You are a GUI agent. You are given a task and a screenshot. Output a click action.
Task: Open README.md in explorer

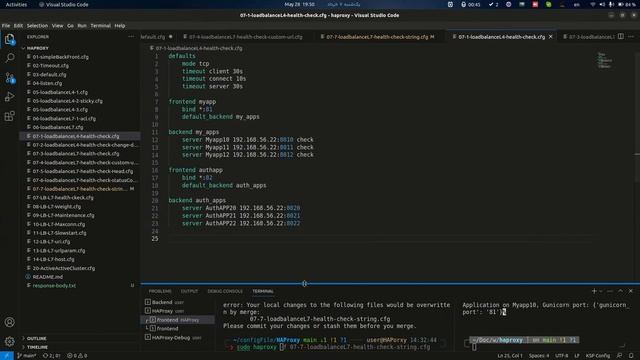pos(48,277)
